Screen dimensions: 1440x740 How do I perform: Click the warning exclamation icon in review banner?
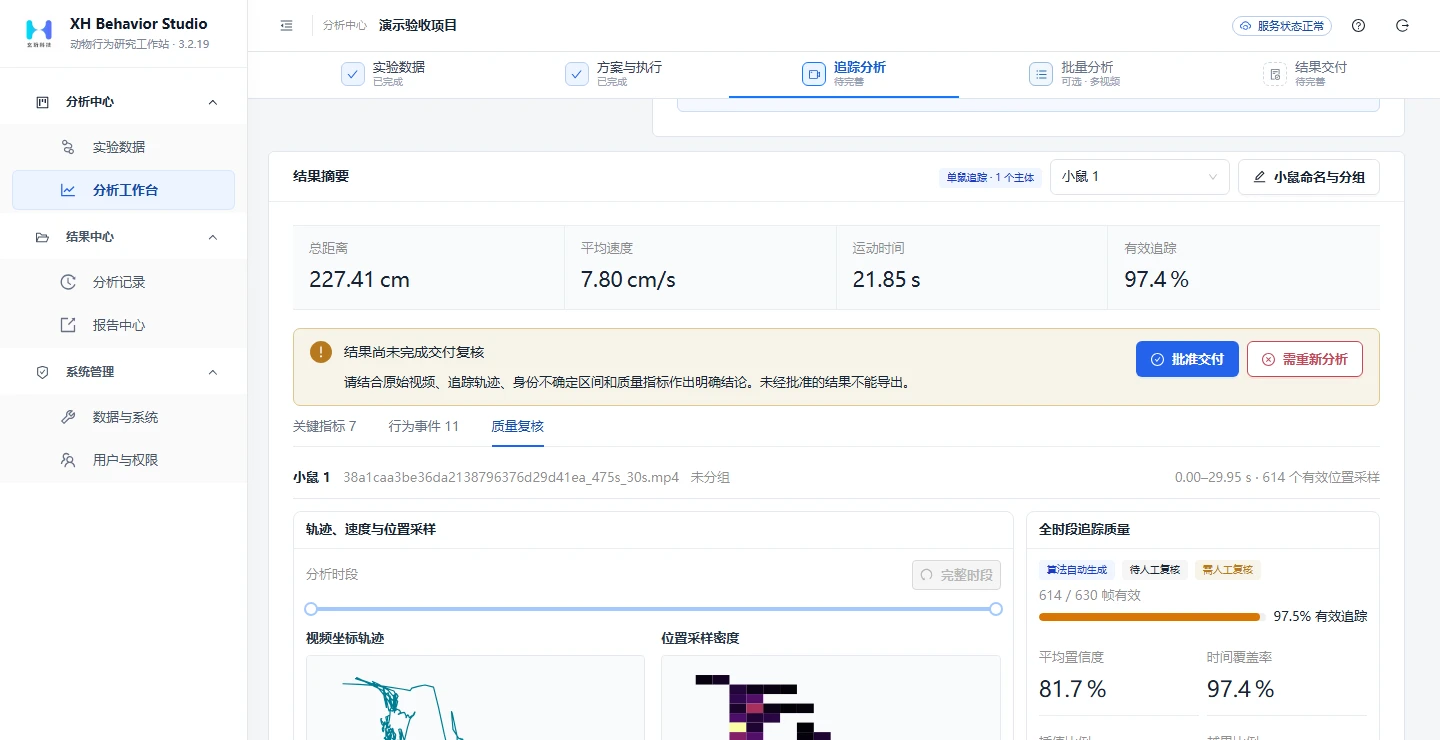[x=321, y=352]
